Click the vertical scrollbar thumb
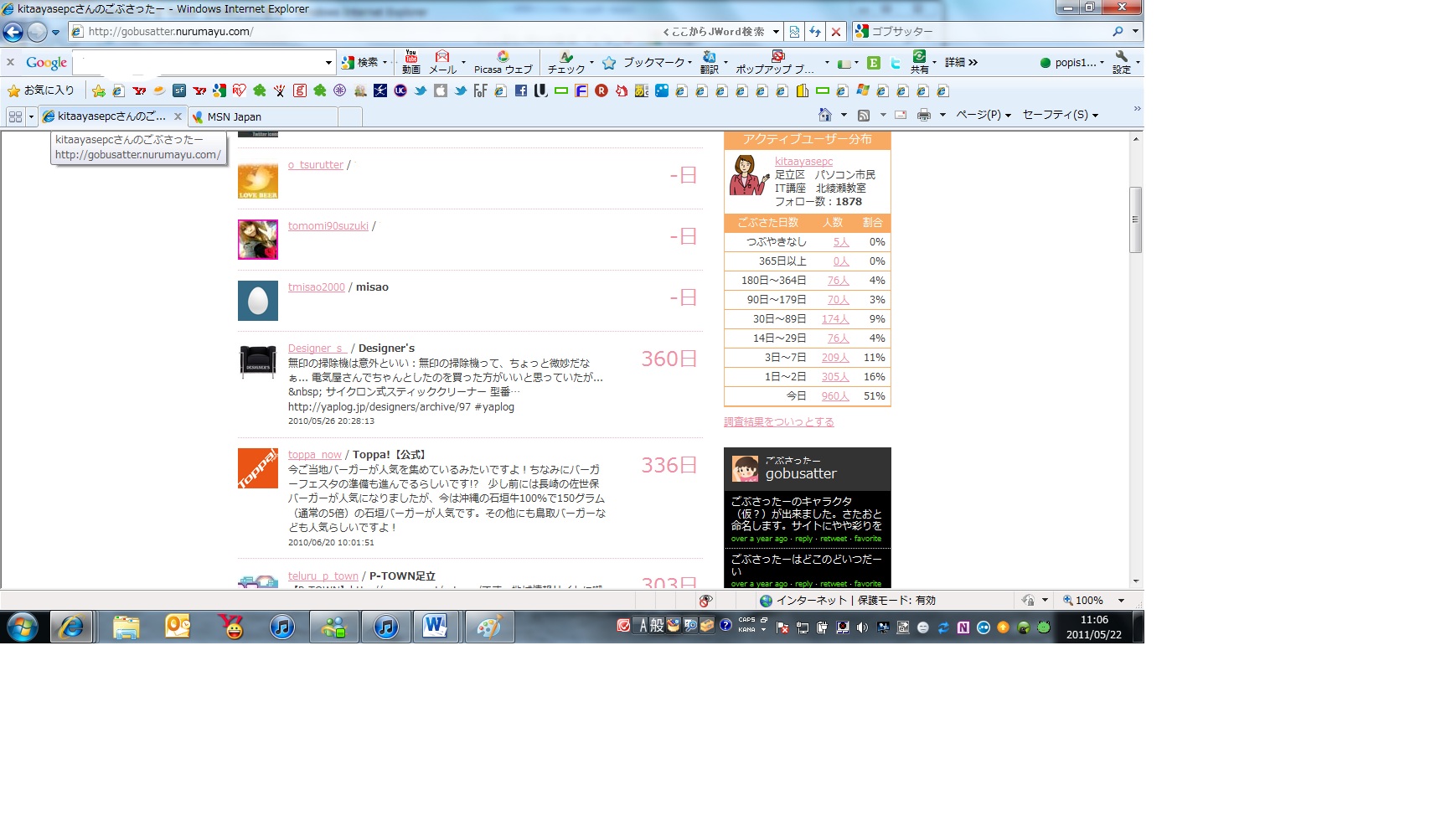Viewport: 1456px width, 821px height. point(1136,219)
